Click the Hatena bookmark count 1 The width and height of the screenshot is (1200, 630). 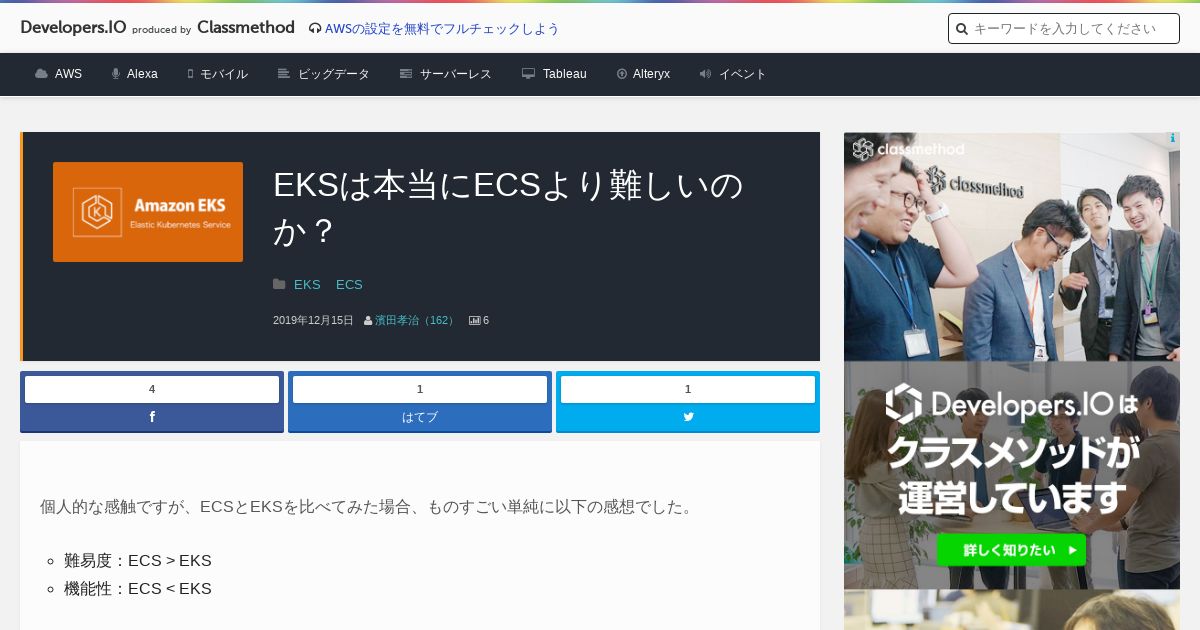(x=420, y=389)
